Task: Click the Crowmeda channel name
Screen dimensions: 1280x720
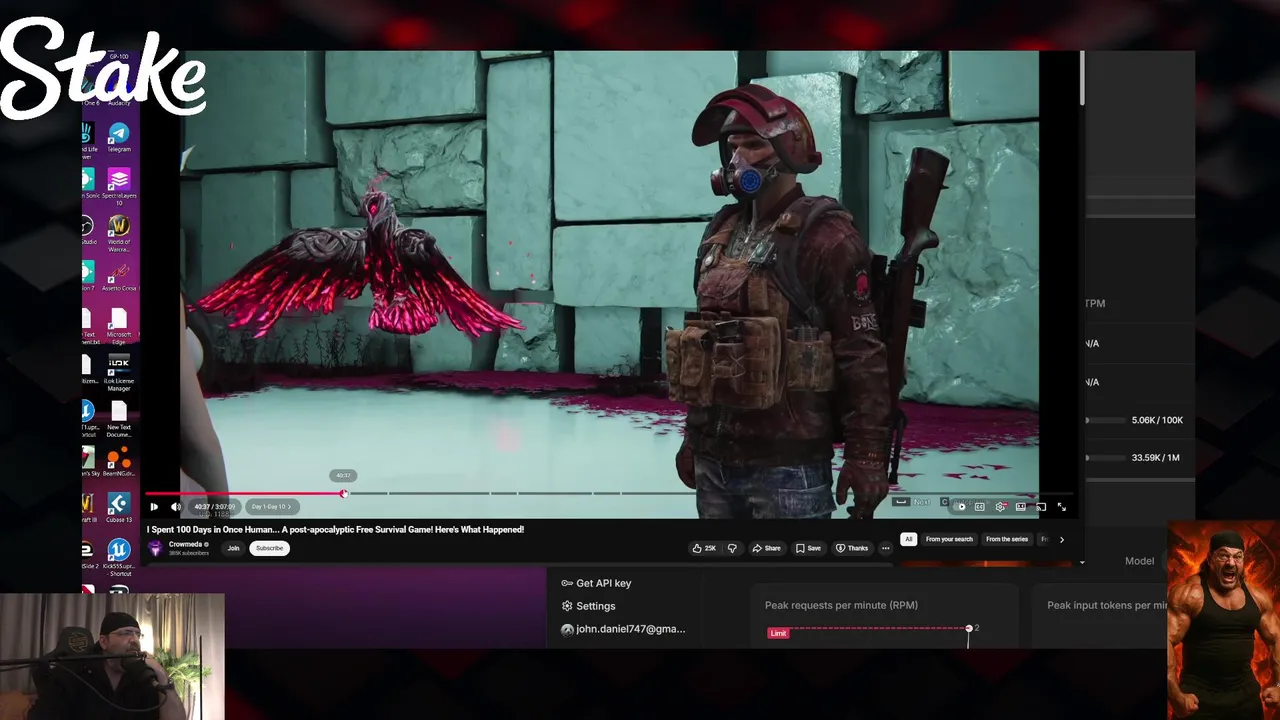Action: coord(185,545)
